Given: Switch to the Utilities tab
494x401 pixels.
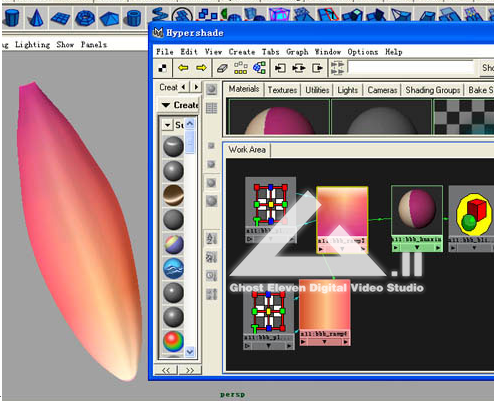Looking at the screenshot, I should (317, 90).
